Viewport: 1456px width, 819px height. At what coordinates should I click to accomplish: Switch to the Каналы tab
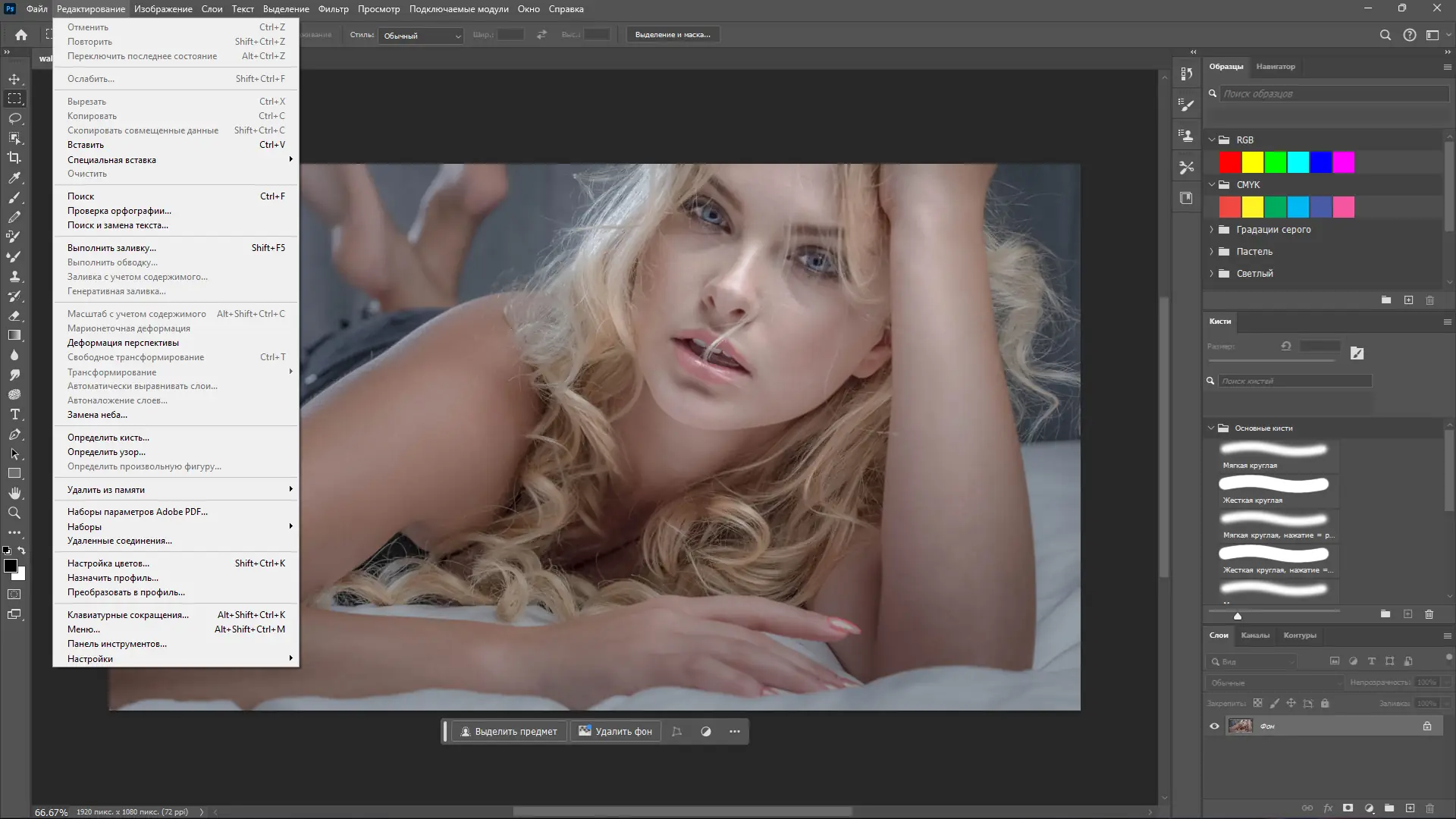(1256, 635)
